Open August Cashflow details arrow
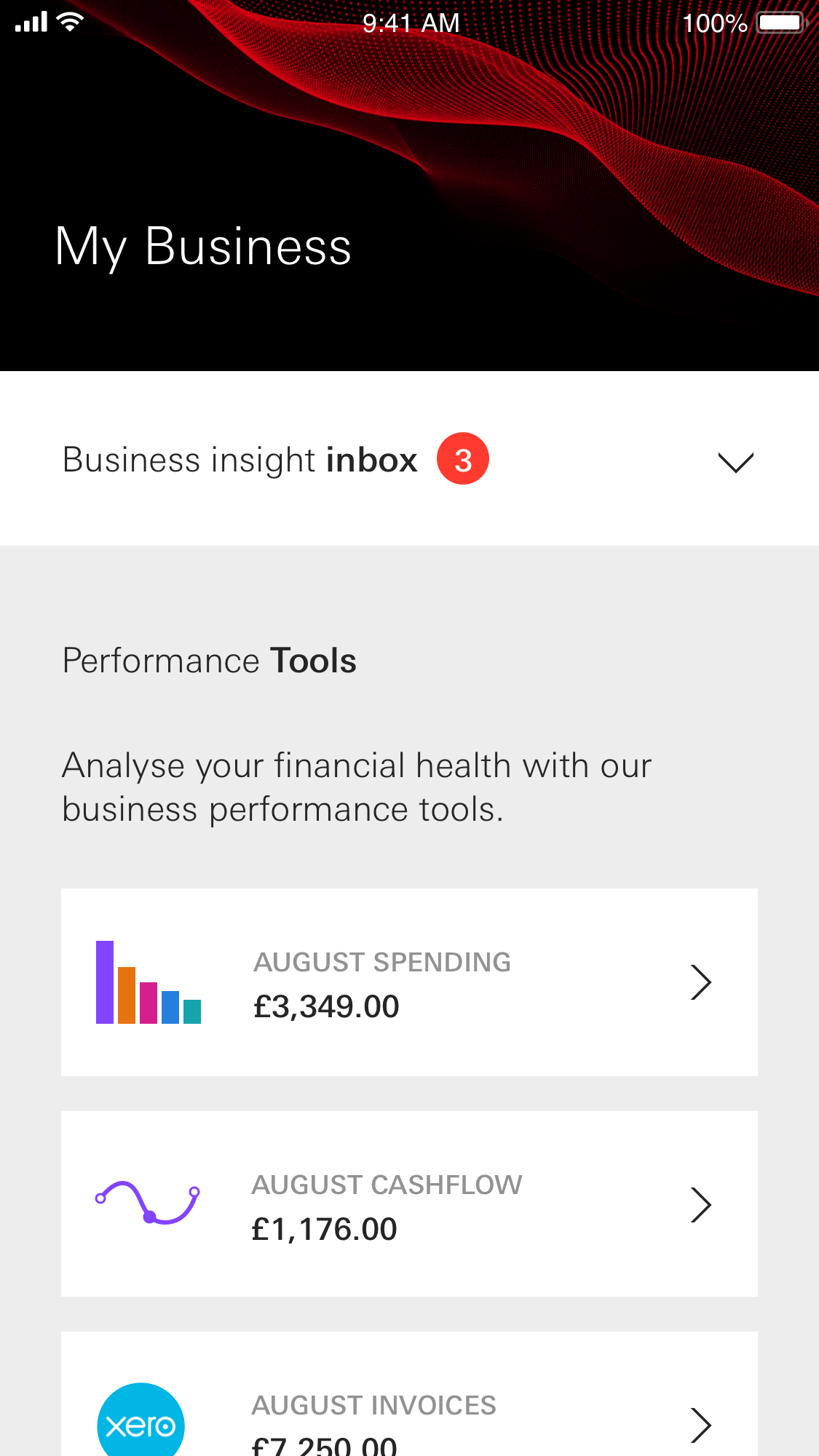This screenshot has width=819, height=1456. tap(700, 1204)
